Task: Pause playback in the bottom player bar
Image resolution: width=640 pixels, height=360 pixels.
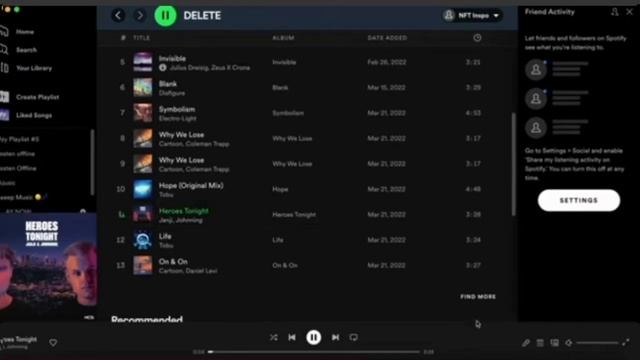Action: pyautogui.click(x=313, y=338)
